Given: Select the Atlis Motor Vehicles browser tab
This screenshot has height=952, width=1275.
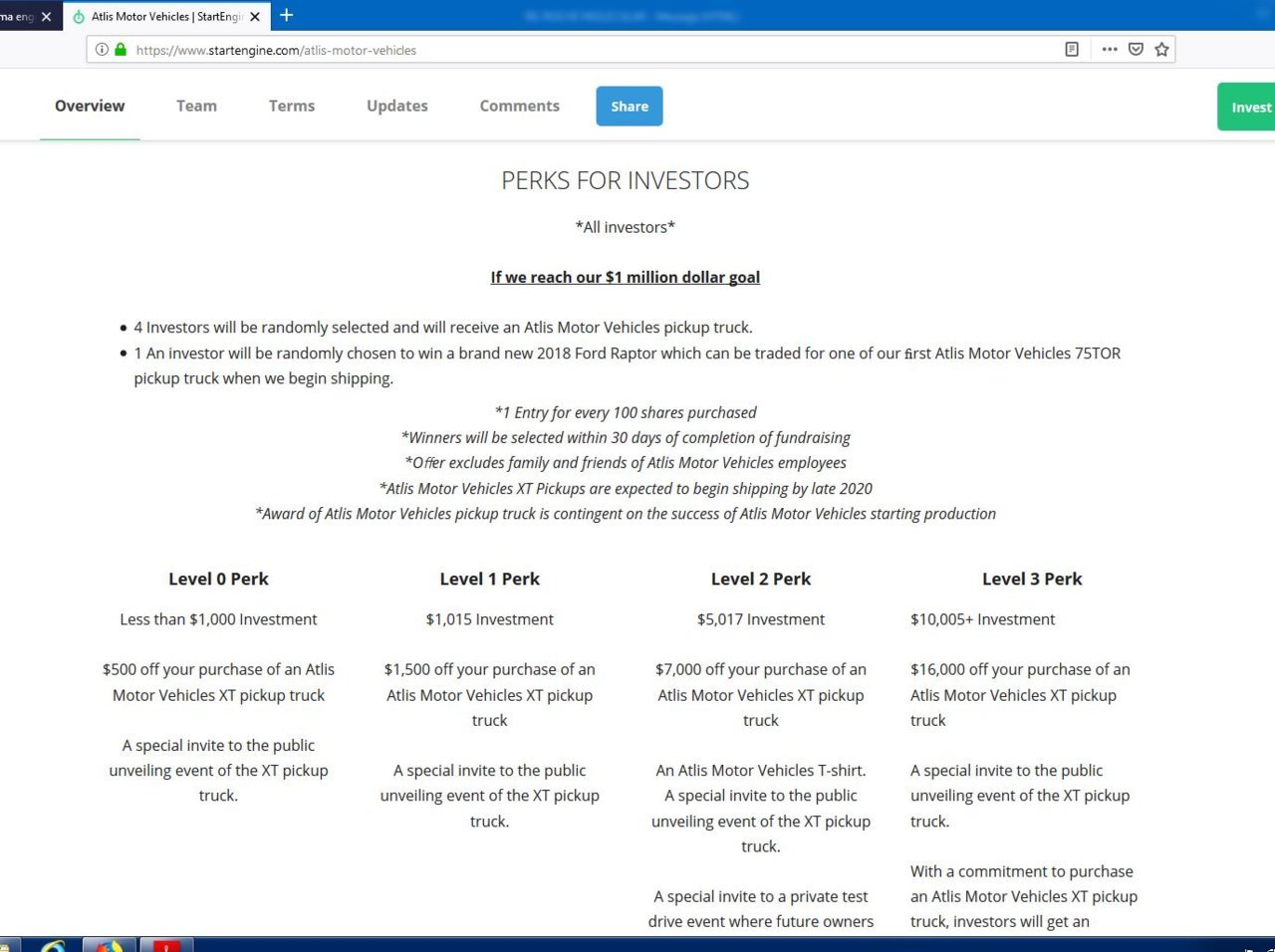Looking at the screenshot, I should pyautogui.click(x=167, y=16).
